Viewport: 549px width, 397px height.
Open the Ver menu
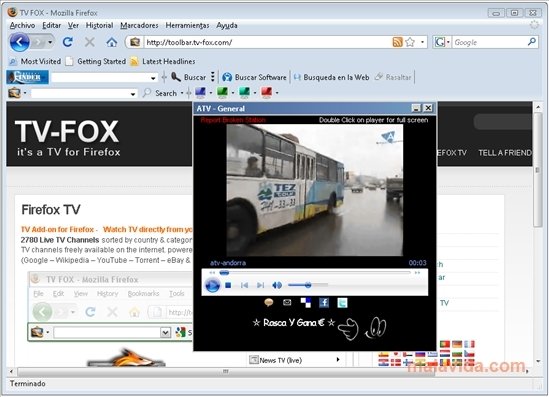(73, 26)
